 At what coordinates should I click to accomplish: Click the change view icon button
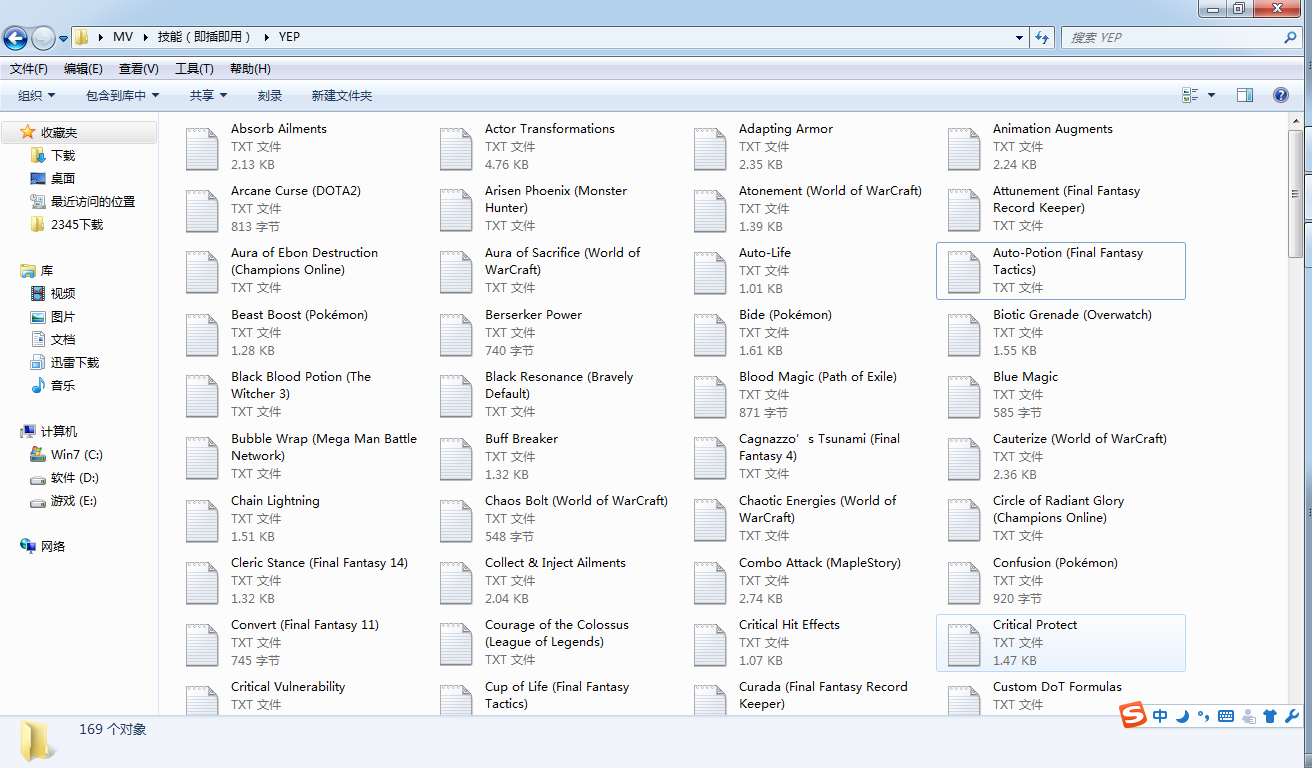(x=1190, y=95)
